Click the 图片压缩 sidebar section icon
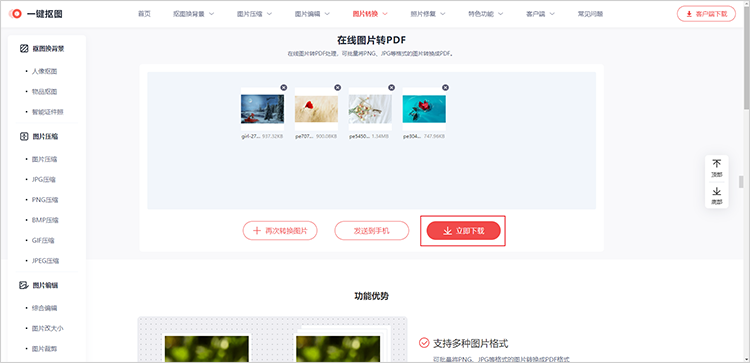The width and height of the screenshot is (750, 363). click(x=23, y=136)
